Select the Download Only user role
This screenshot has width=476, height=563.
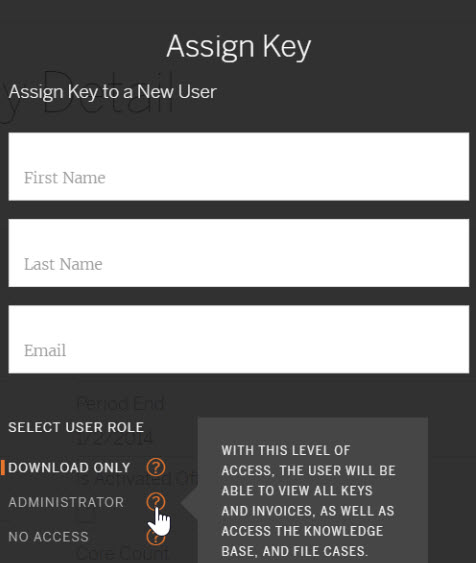click(x=69, y=468)
